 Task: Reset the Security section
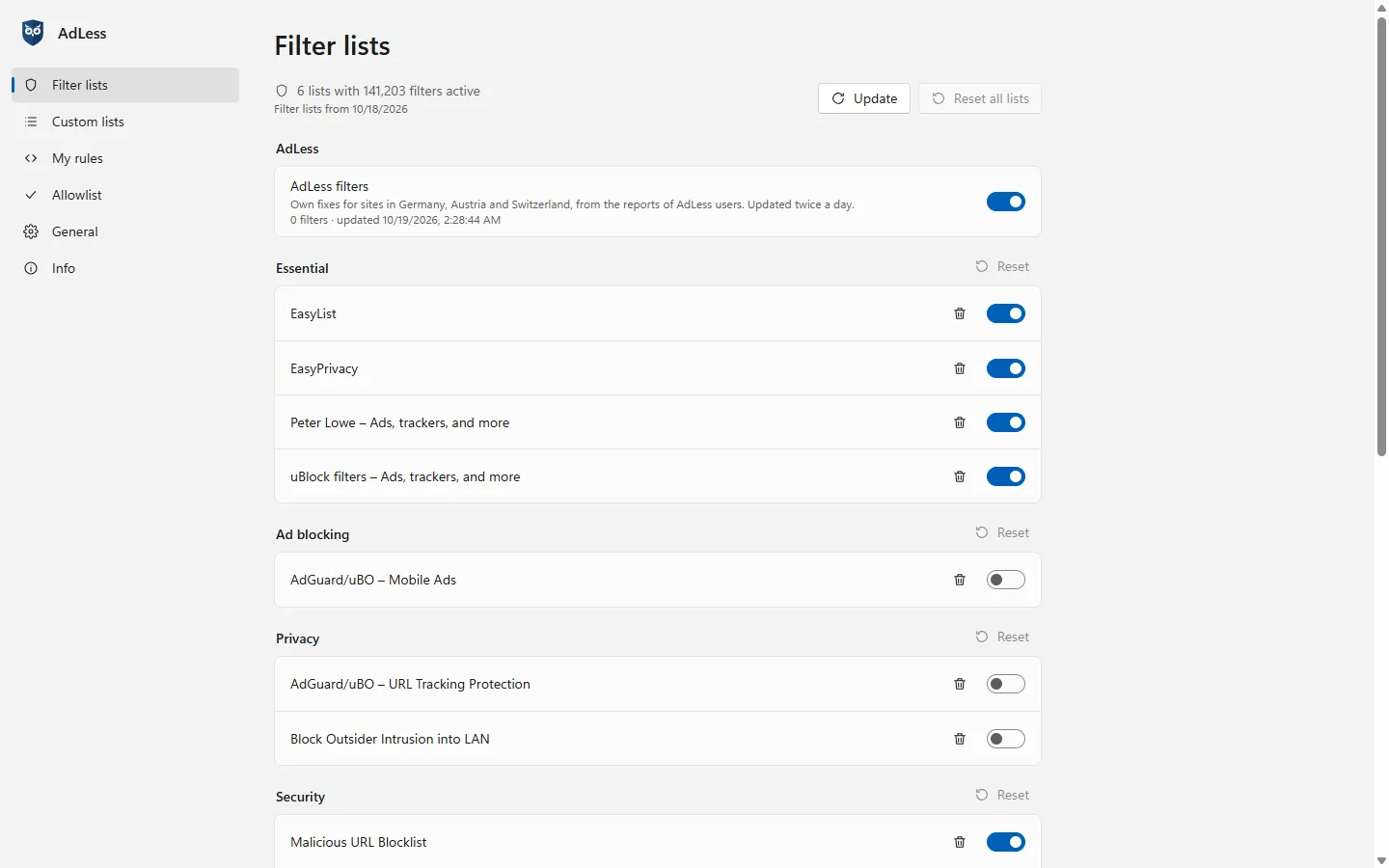(x=1002, y=795)
